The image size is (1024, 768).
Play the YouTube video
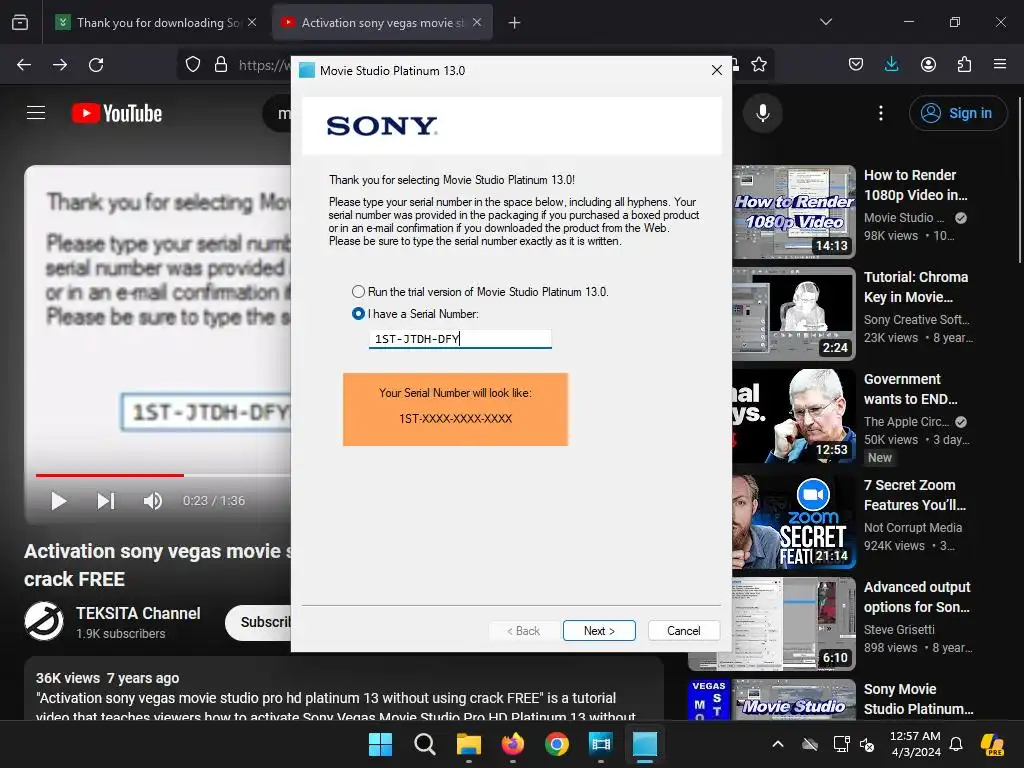point(59,501)
